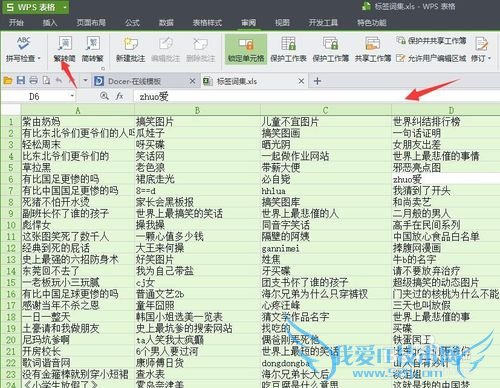Expand the quick access toolbar dropdown
The image size is (500, 388).
coord(85,80)
